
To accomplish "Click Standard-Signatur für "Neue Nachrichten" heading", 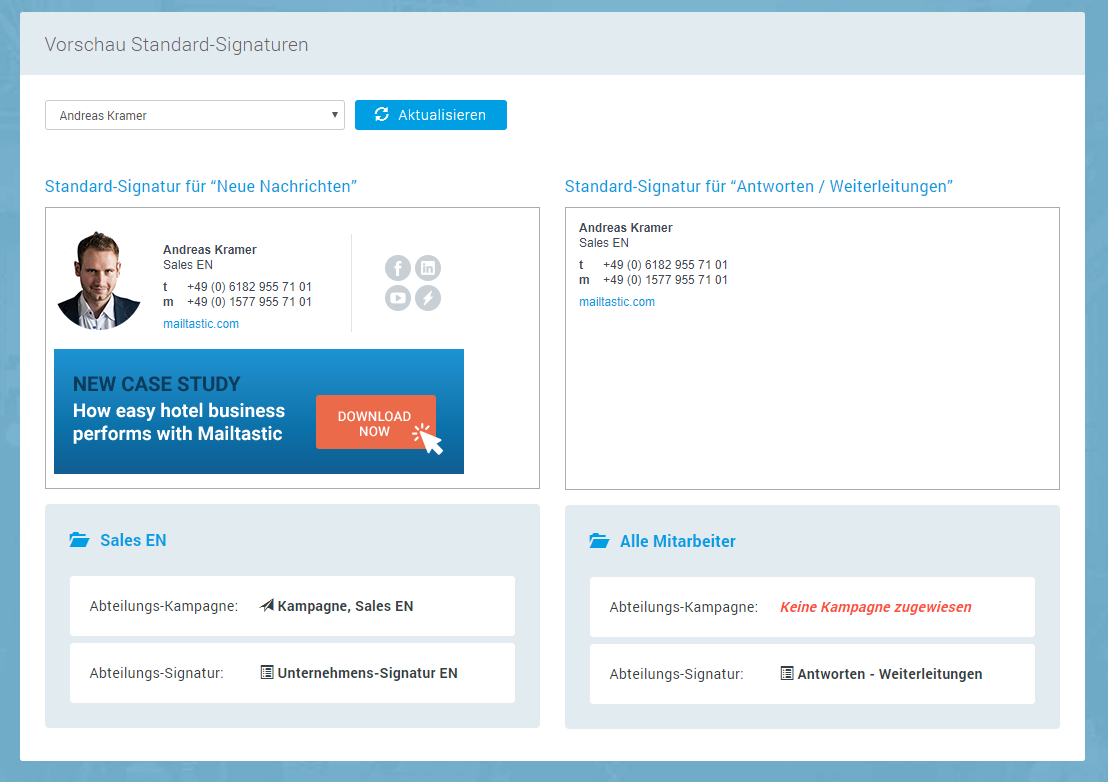I will tap(201, 186).
